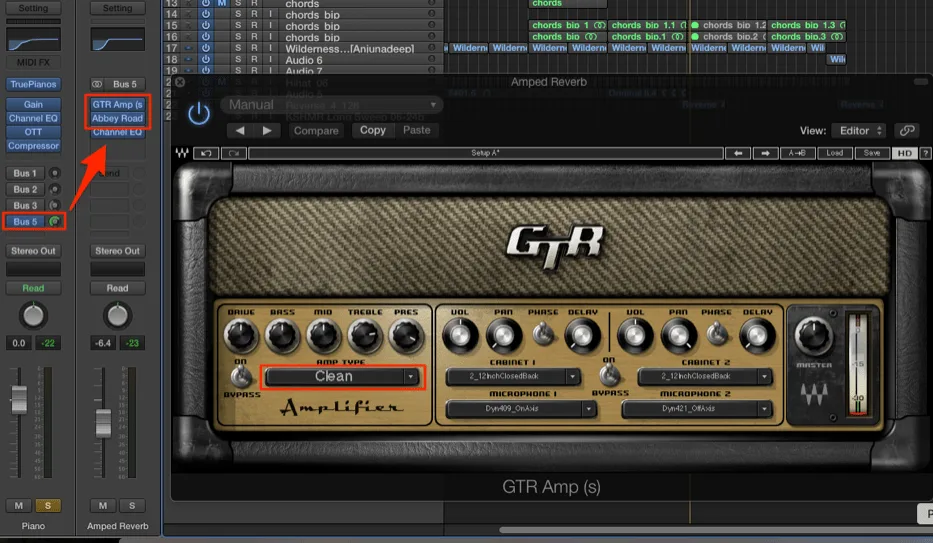Adjust the Piano channel pan knob
This screenshot has height=543, width=933.
(x=33, y=316)
